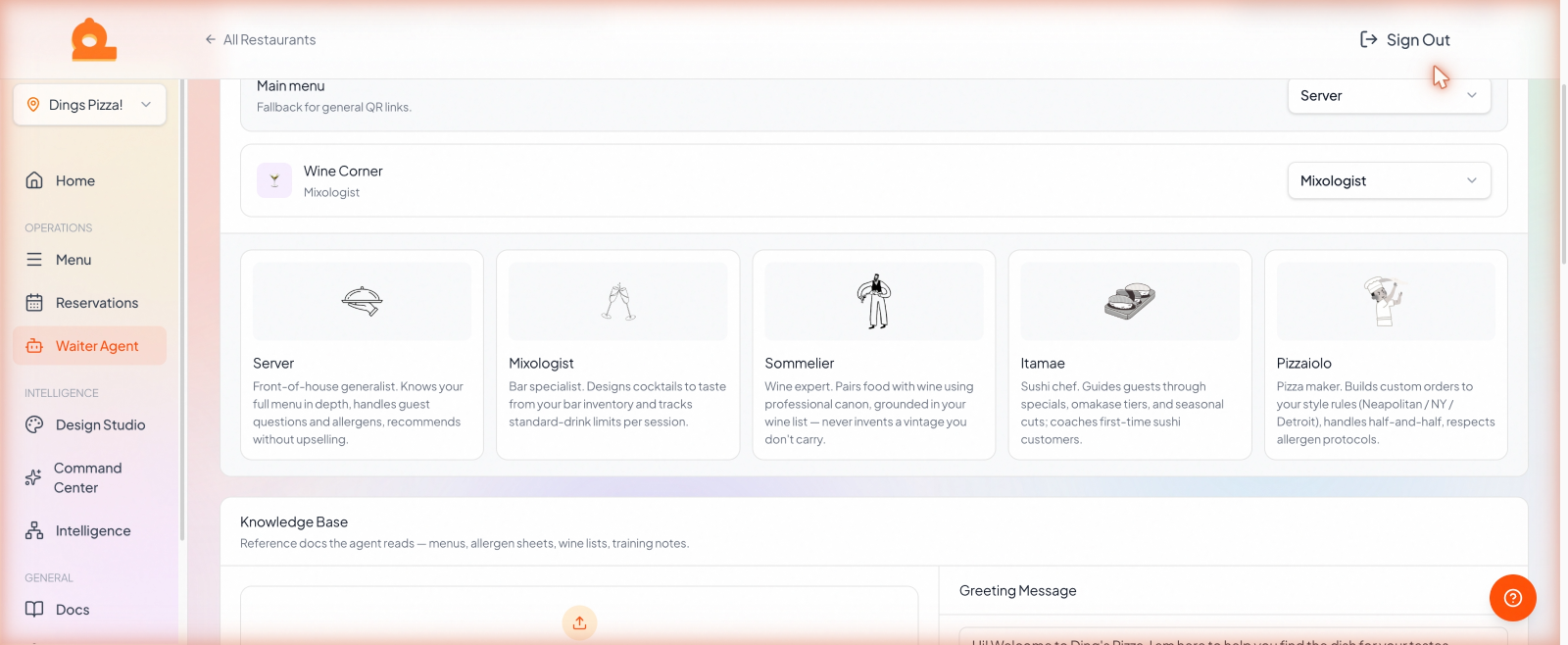The width and height of the screenshot is (1568, 645).
Task: Click the Command Center sparkle icon
Action: tap(33, 477)
